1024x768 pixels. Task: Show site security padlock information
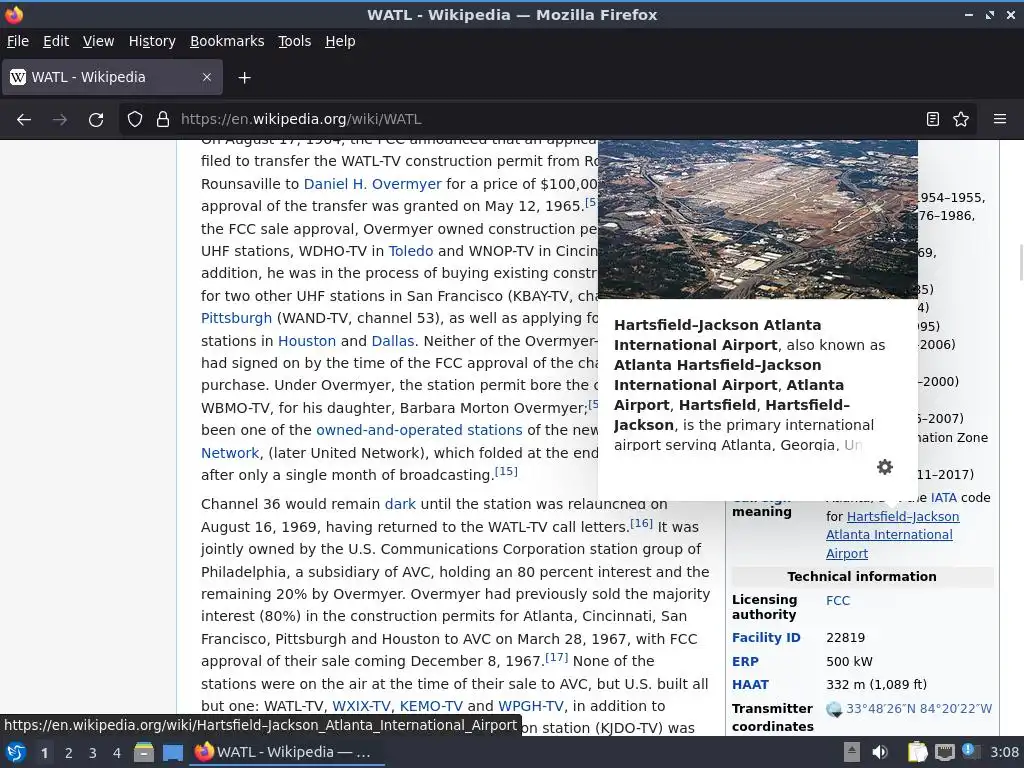point(163,120)
